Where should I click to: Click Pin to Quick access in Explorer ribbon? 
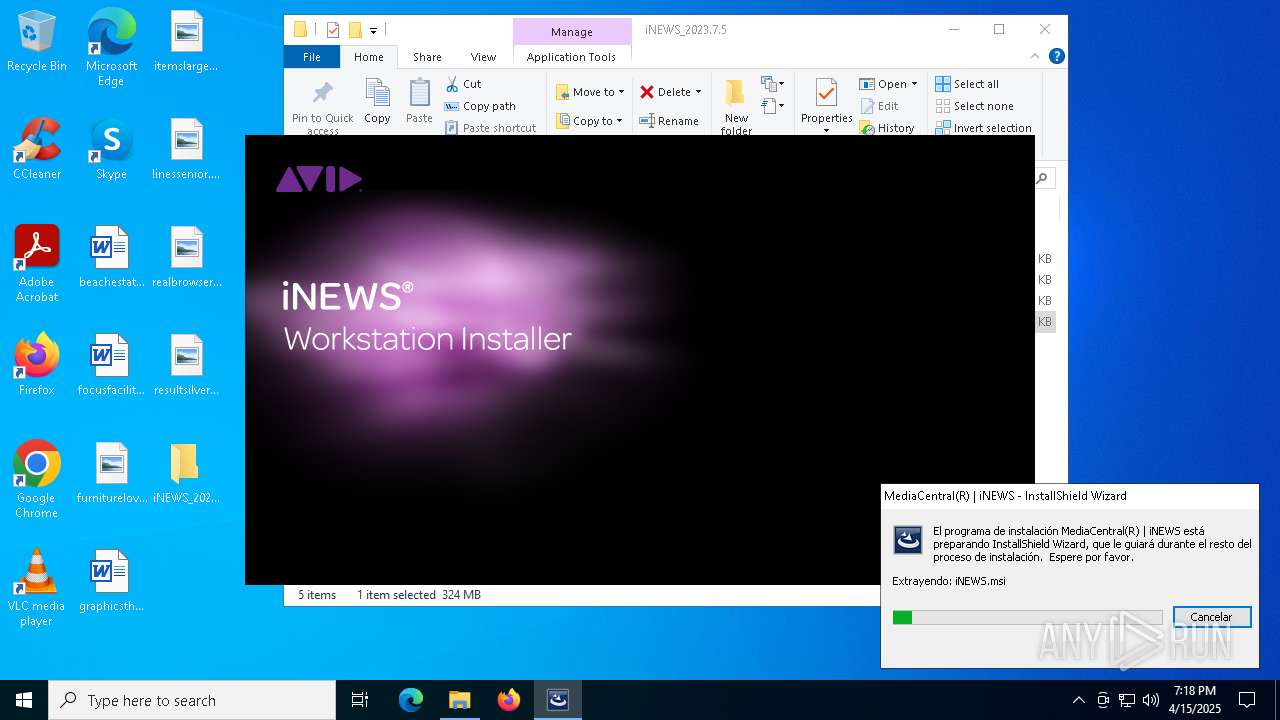tap(322, 106)
